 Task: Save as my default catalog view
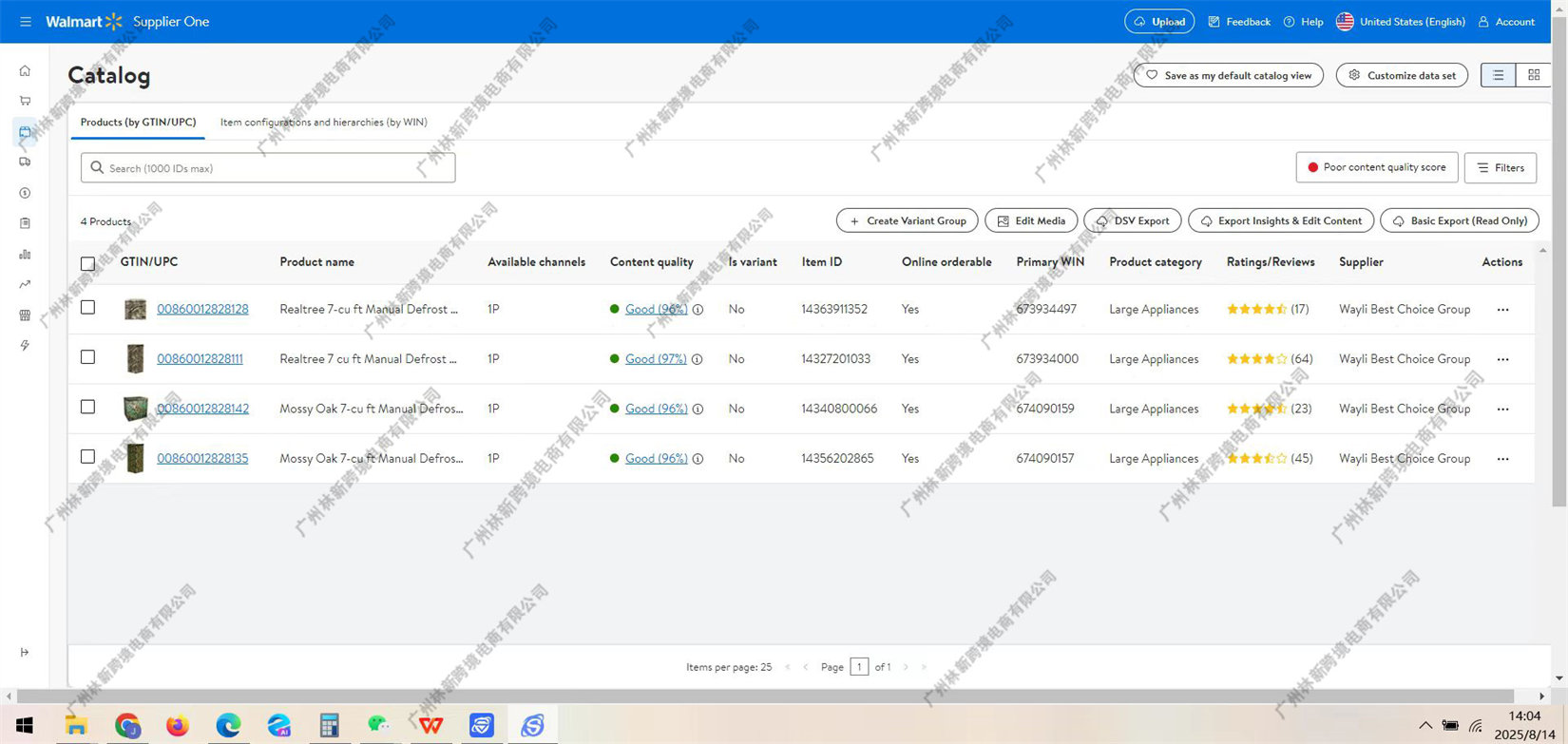1229,75
